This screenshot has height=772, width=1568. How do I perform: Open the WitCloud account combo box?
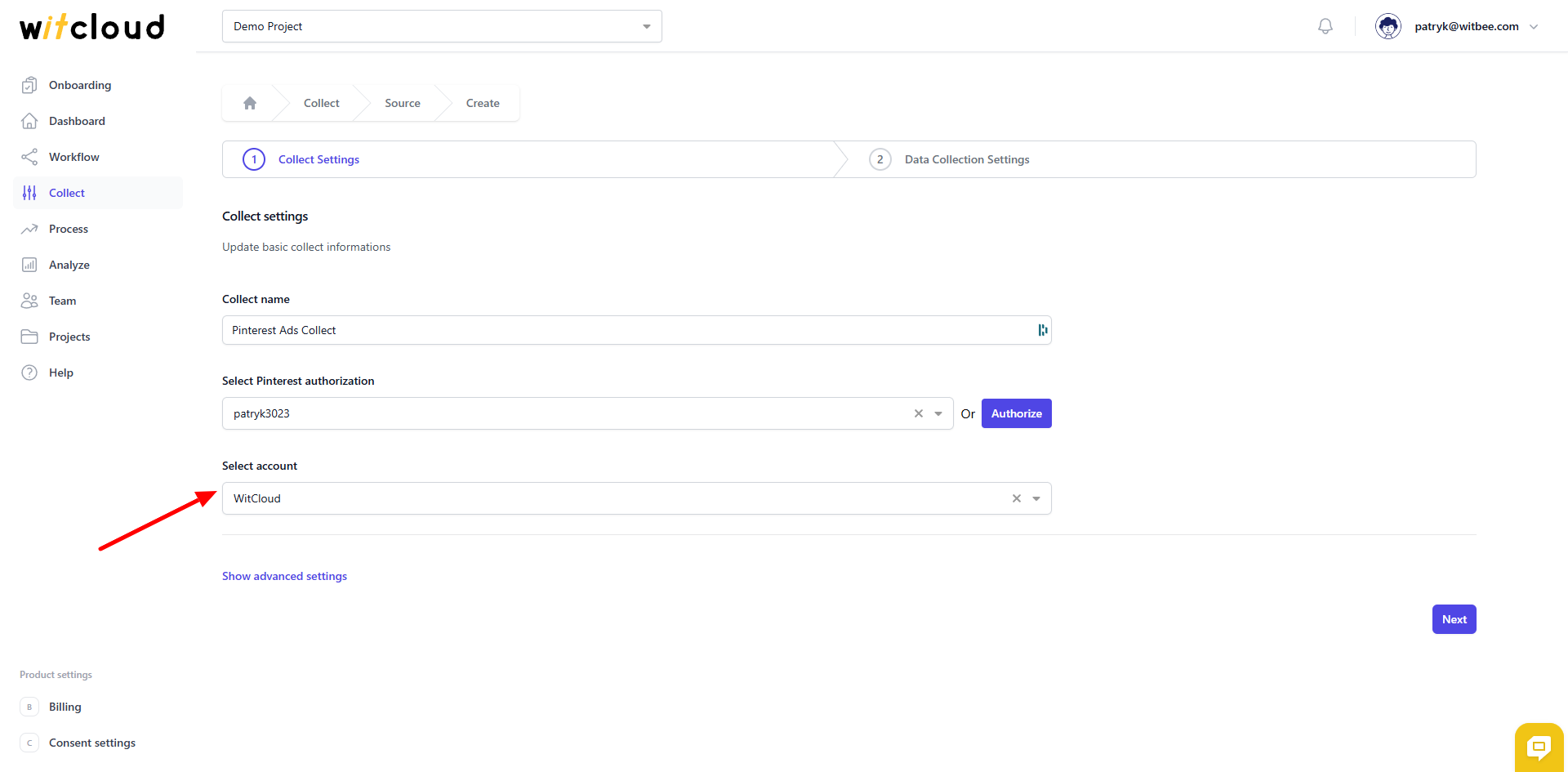pos(636,498)
